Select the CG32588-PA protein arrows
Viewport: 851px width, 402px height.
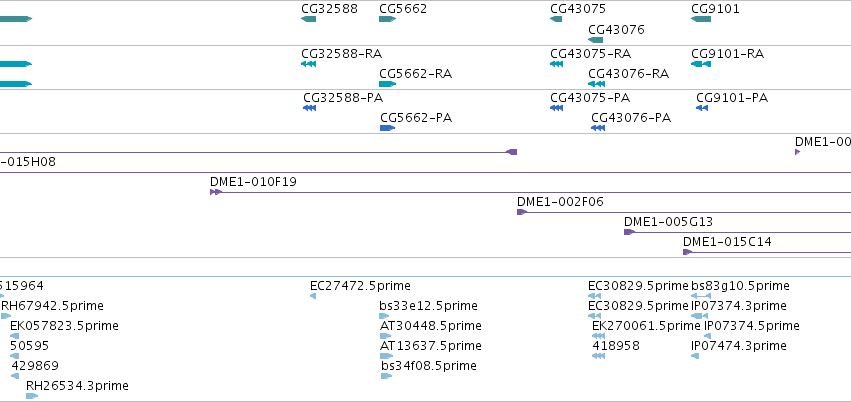point(309,108)
